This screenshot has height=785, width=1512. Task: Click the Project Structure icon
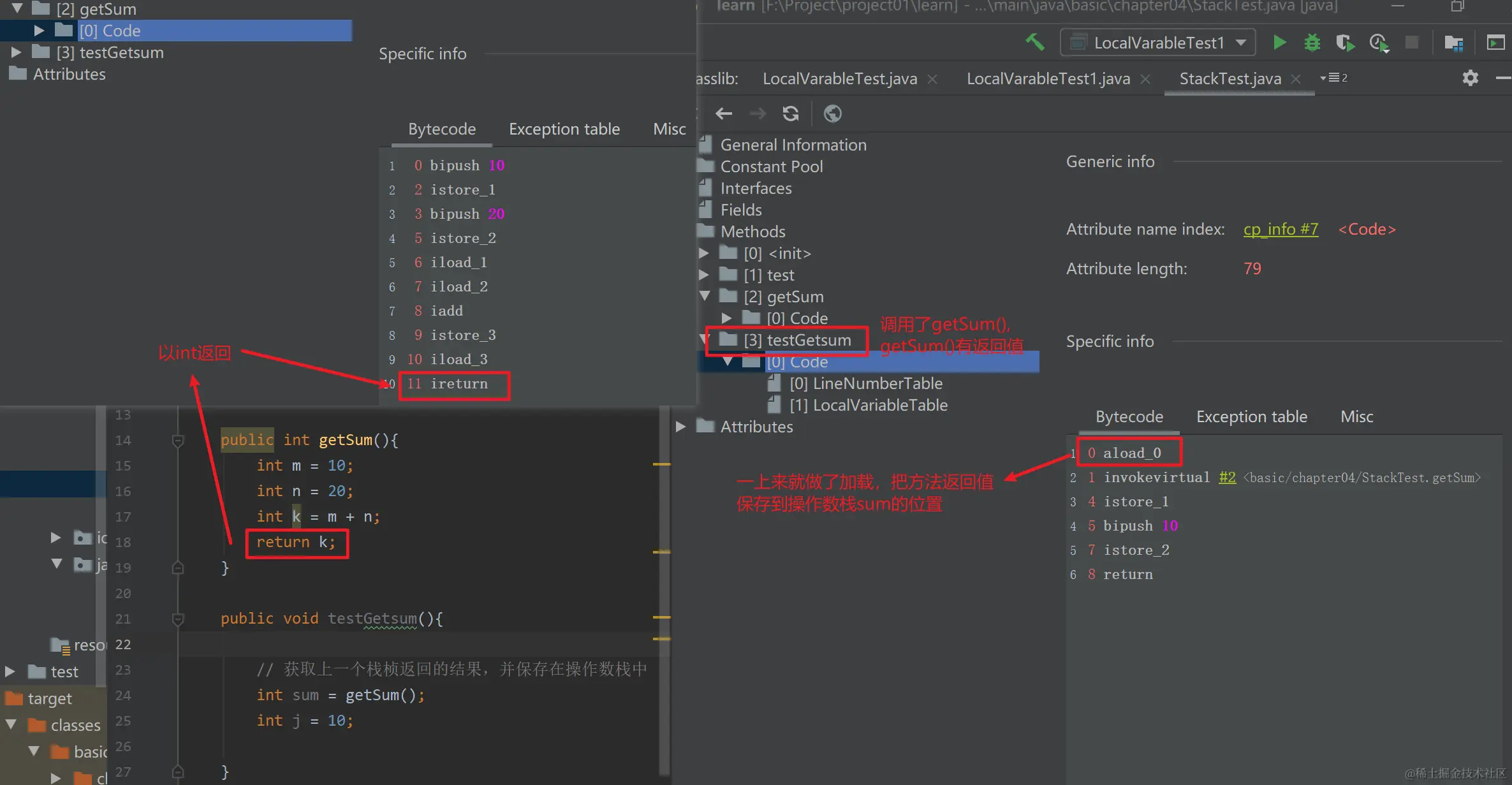click(x=1453, y=43)
